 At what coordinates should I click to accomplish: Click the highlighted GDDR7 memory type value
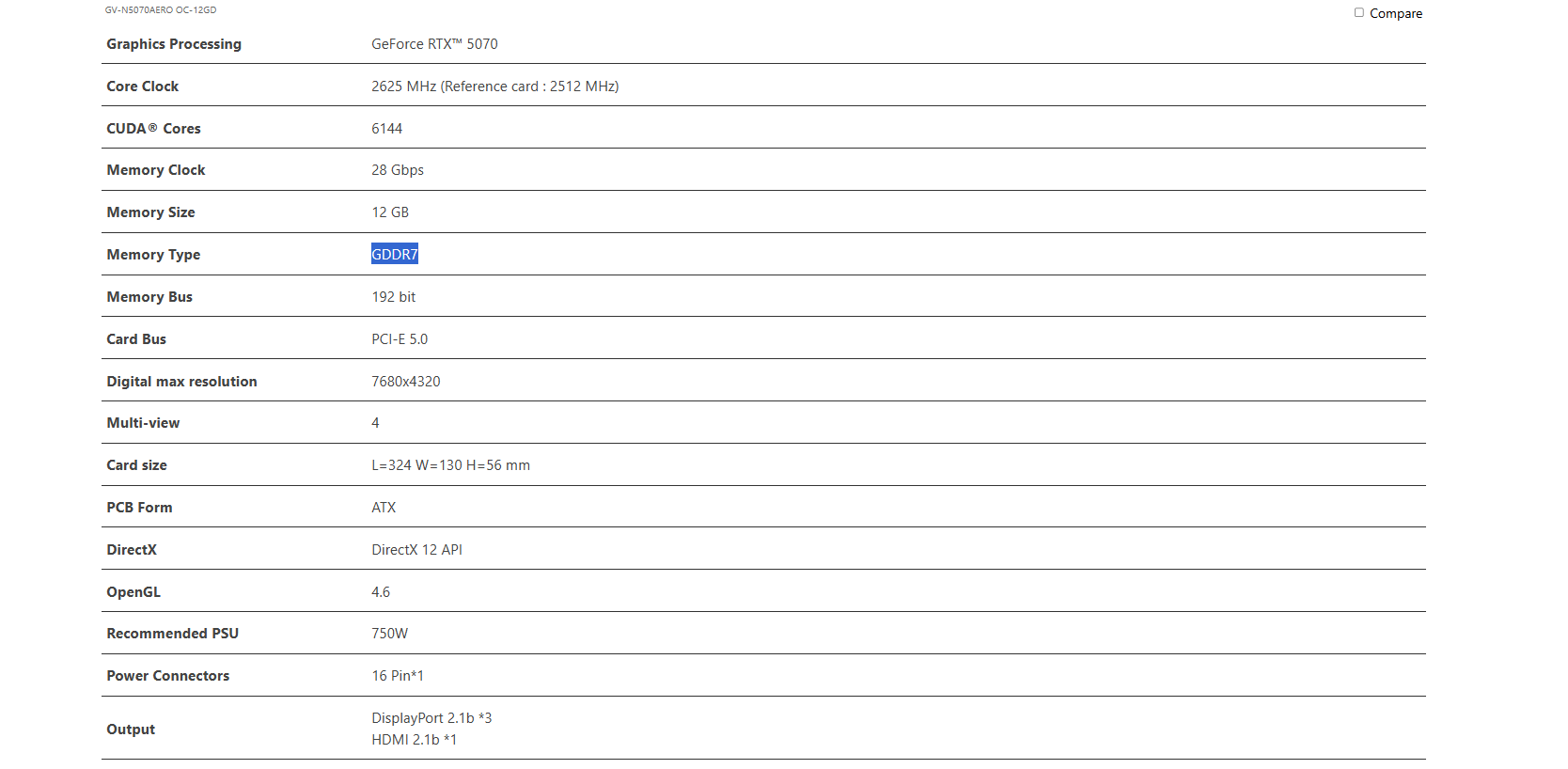click(394, 255)
